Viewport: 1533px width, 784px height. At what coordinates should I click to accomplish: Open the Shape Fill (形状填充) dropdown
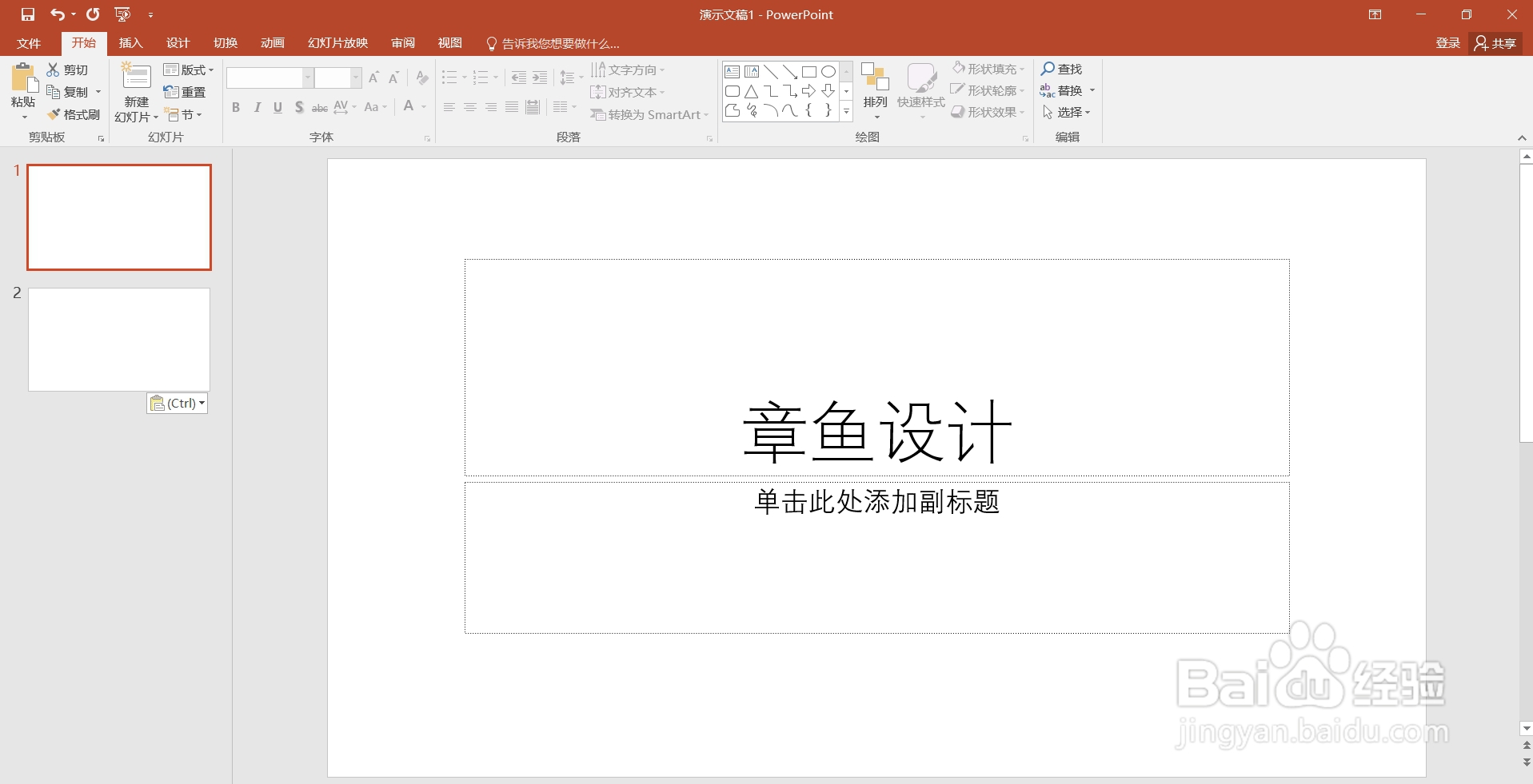988,69
